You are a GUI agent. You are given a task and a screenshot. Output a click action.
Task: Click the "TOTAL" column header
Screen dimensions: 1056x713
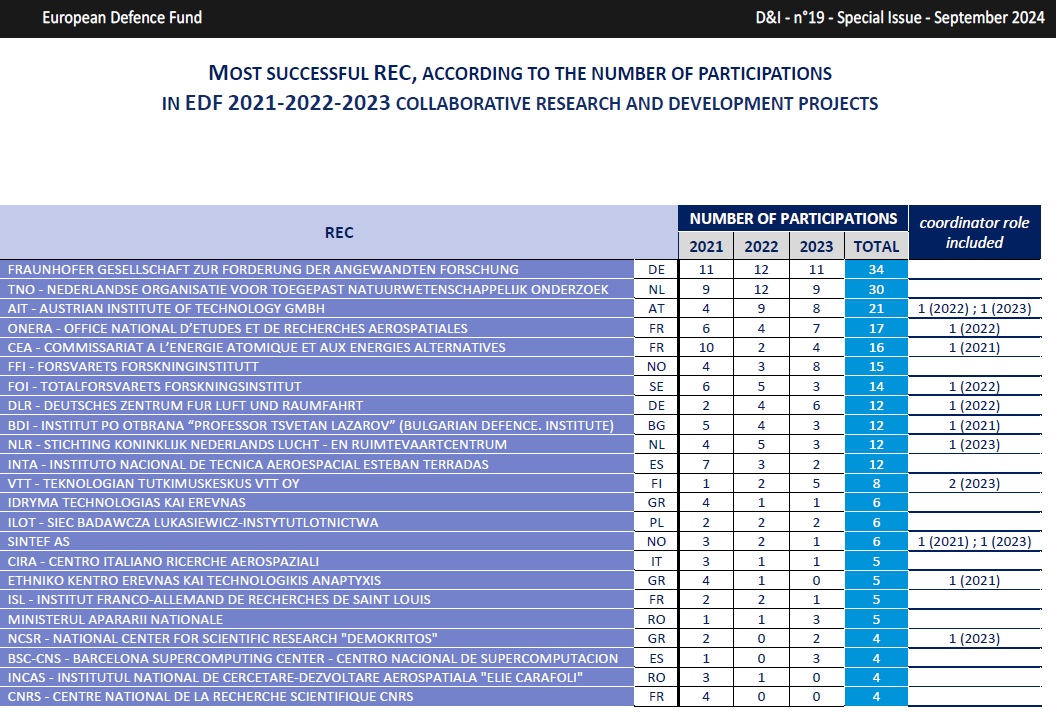[876, 246]
